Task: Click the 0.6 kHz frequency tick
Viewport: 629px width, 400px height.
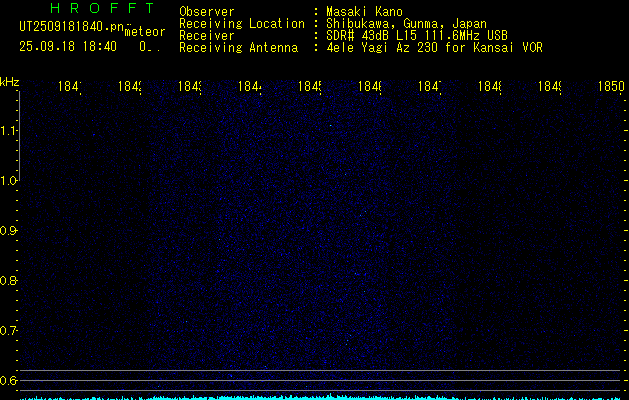Action: [9, 380]
